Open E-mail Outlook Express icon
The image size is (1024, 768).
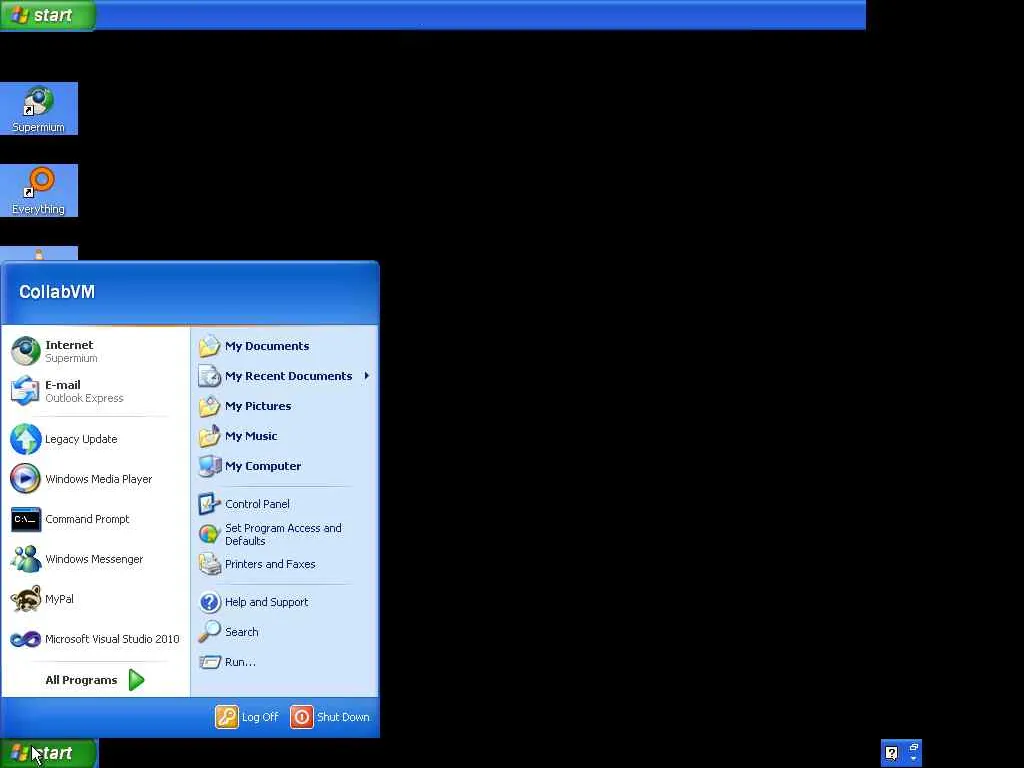point(25,391)
